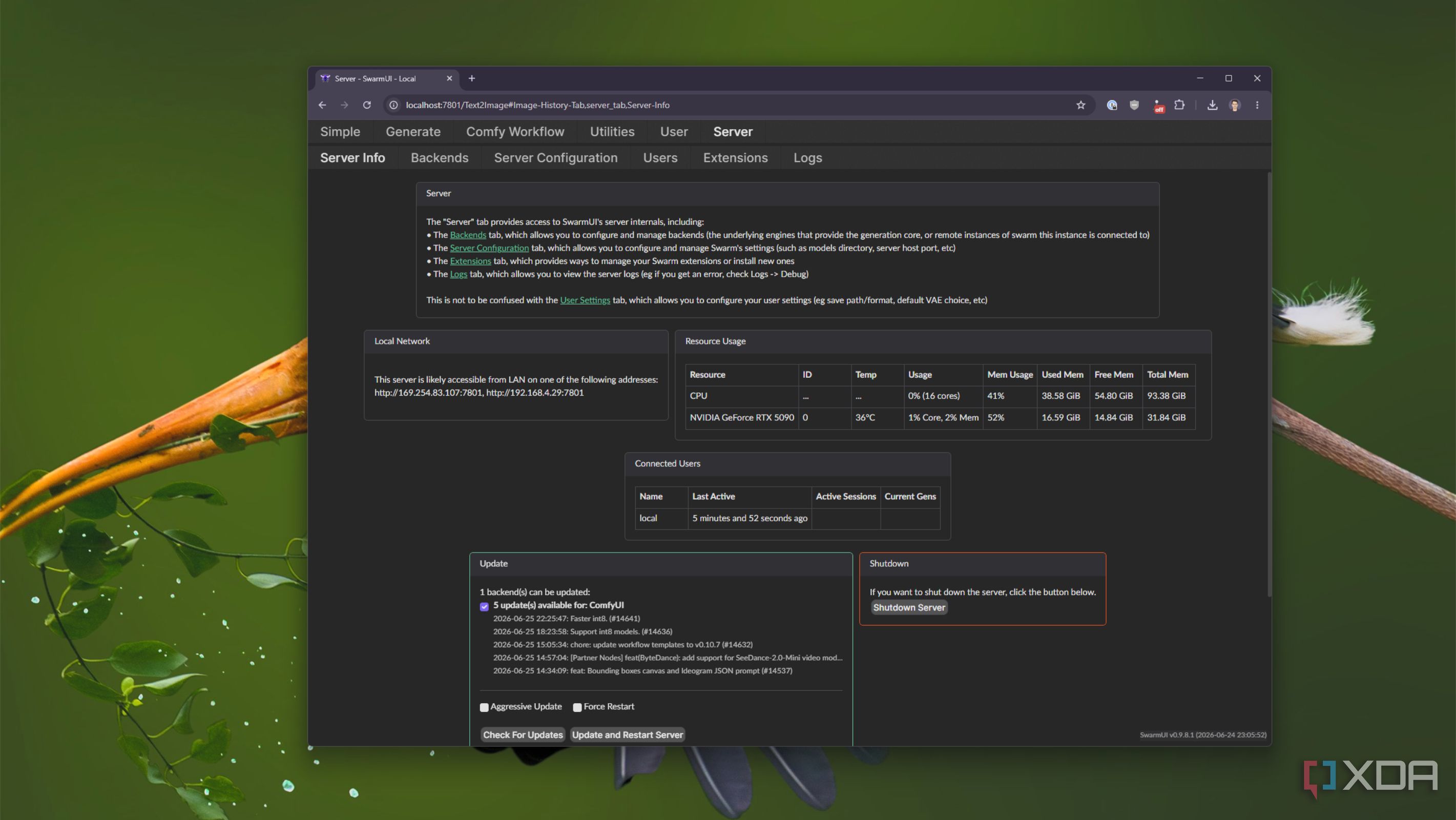Click '5 minutes and 52 seconds ago' cell
This screenshot has width=1456, height=820.
pos(750,518)
